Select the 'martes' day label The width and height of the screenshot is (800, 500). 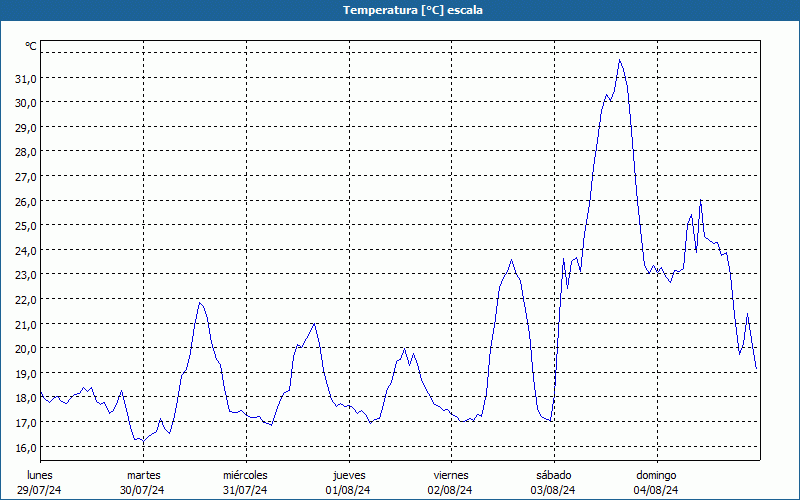point(144,476)
